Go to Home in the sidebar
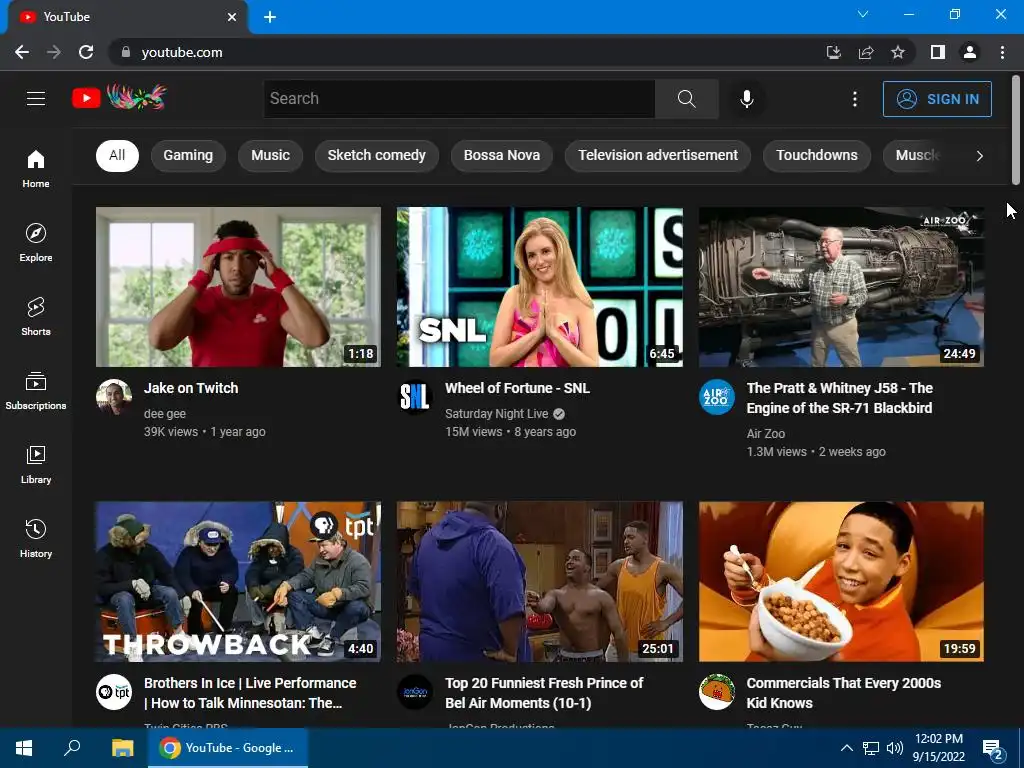 [36, 169]
